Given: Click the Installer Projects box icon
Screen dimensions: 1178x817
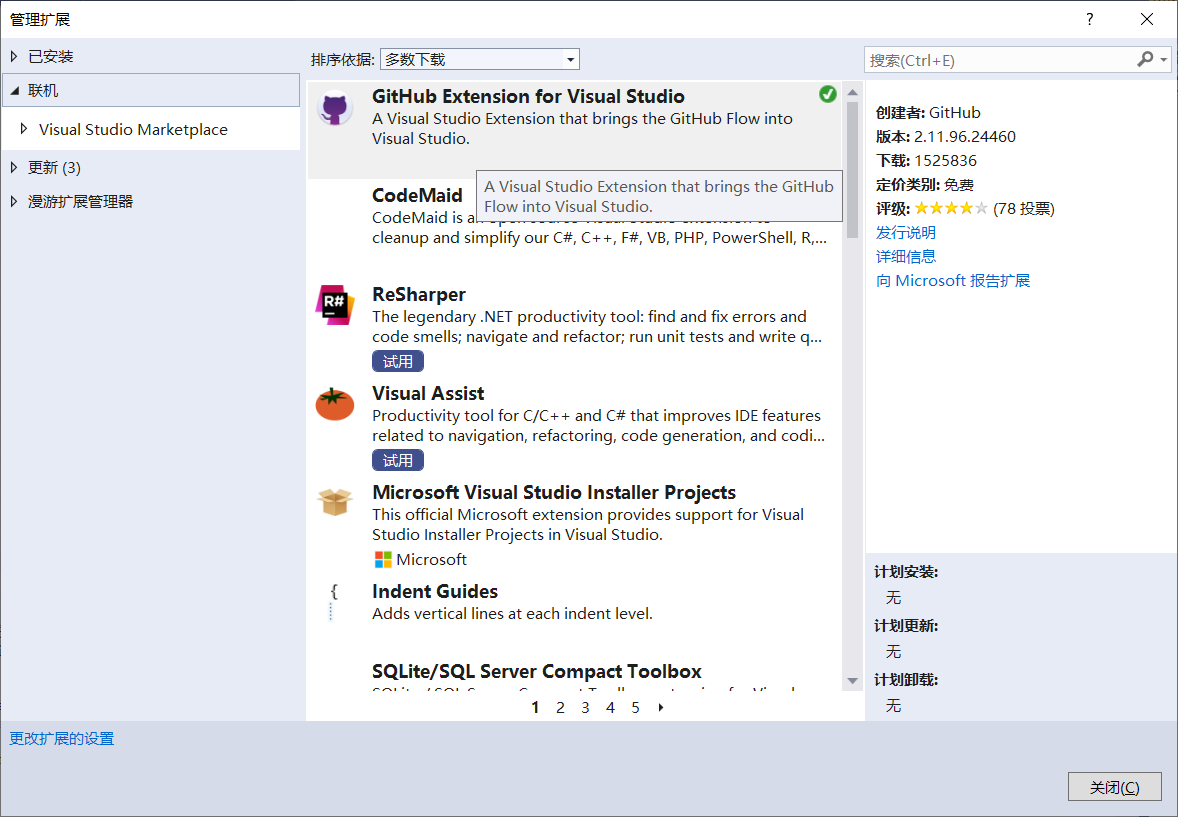Looking at the screenshot, I should [334, 502].
